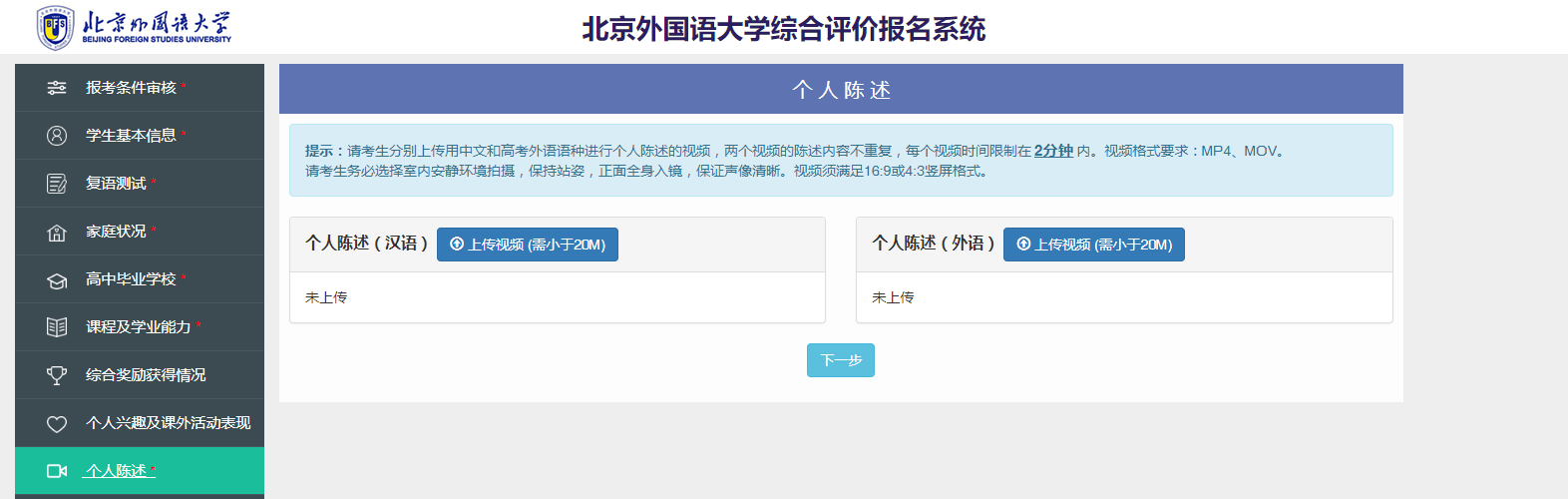Go to the 复语测试 section
Viewport: 1568px width, 499px height.
[140, 184]
